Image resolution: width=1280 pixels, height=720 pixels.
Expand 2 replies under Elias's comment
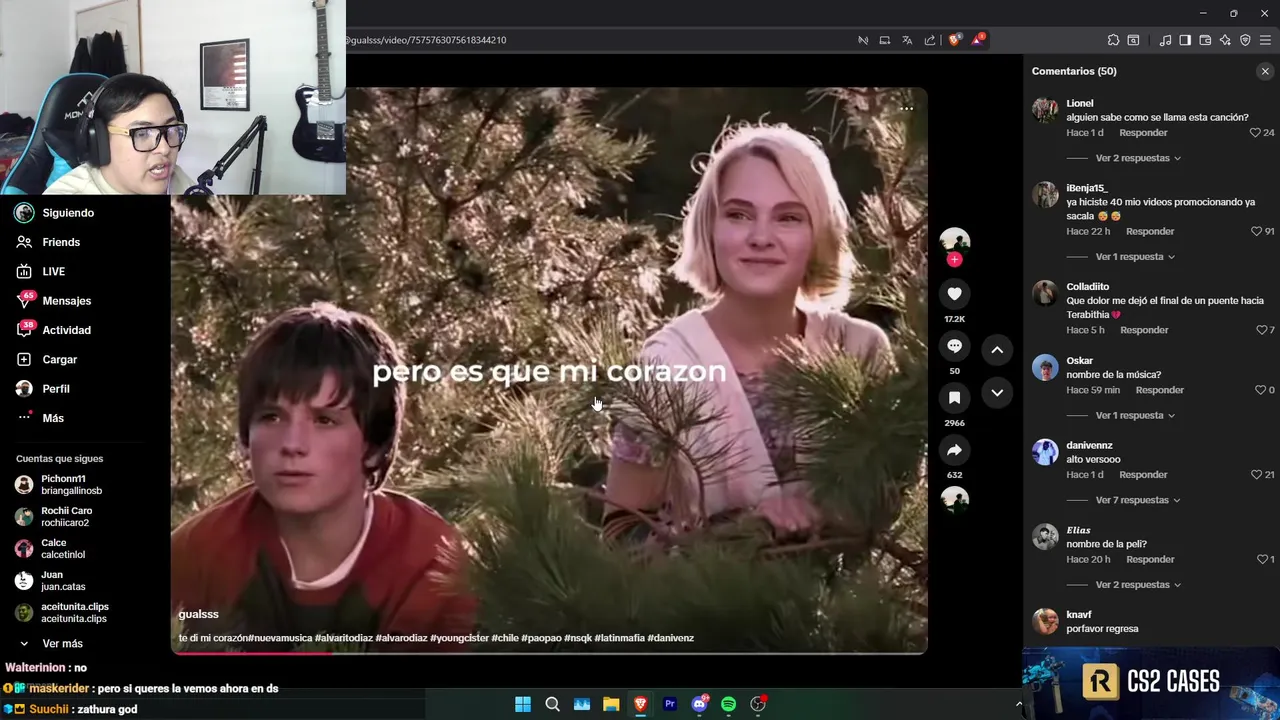tap(1138, 584)
